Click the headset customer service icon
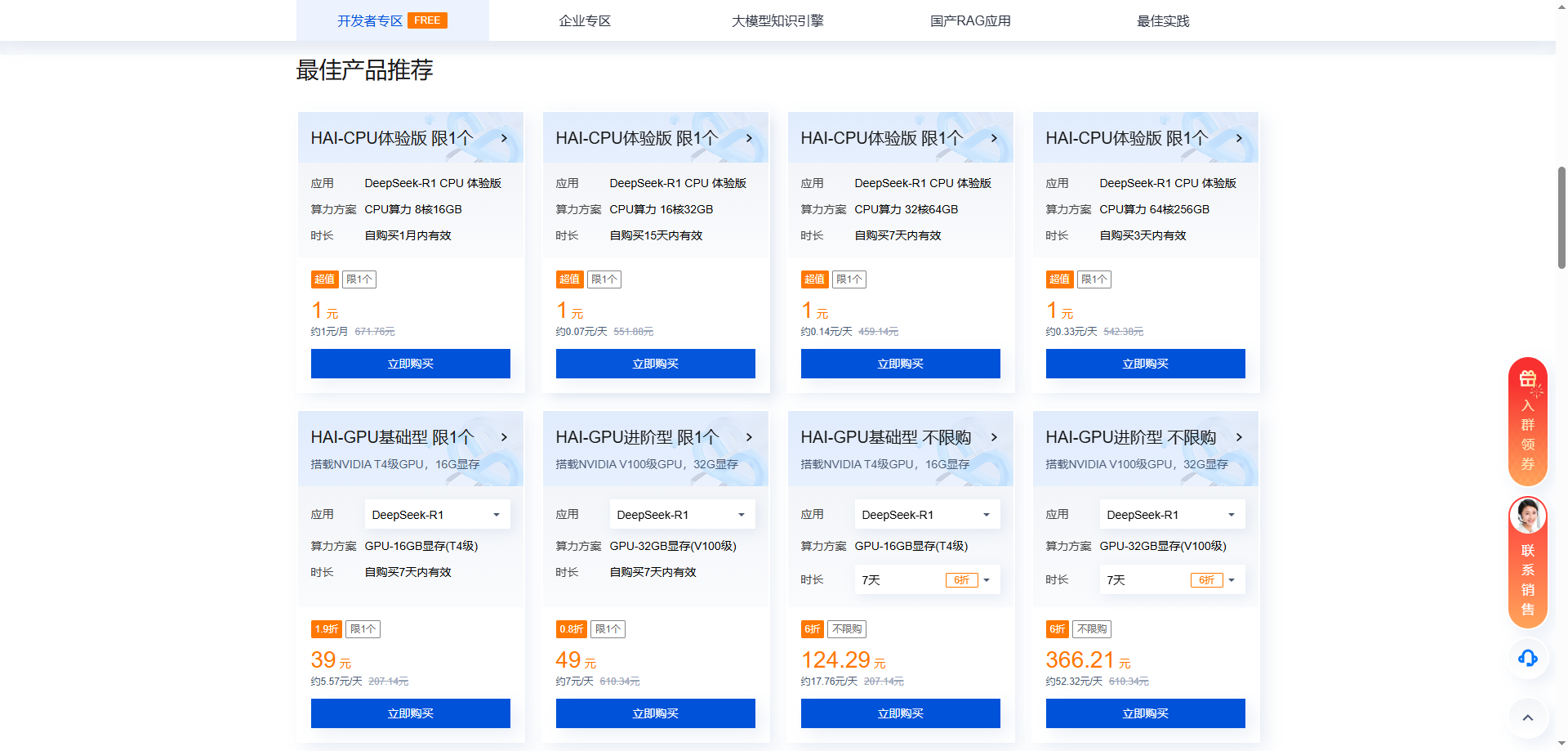This screenshot has height=751, width=1568. coord(1528,659)
